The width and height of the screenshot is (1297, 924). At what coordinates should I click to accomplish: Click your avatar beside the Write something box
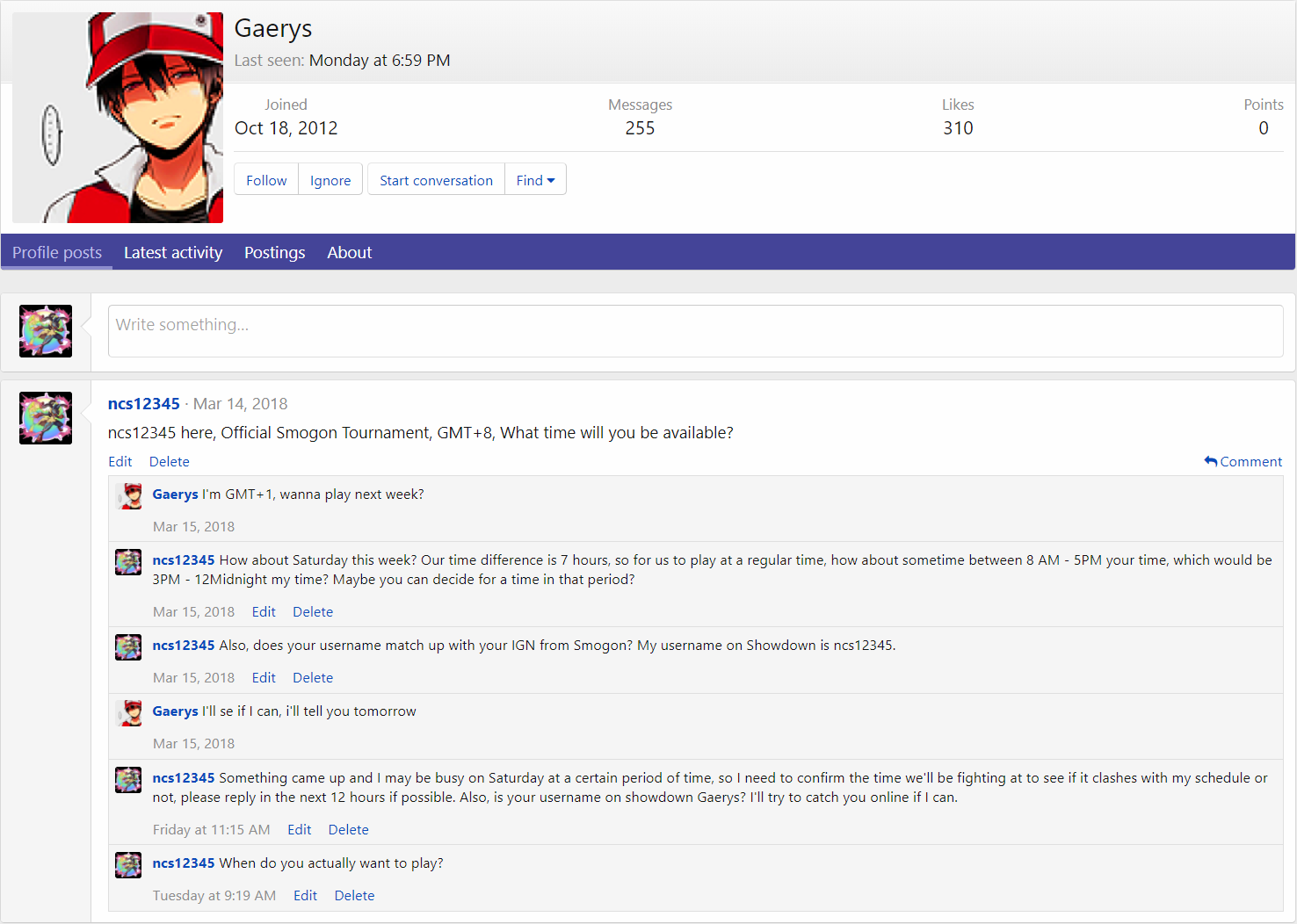pos(46,331)
